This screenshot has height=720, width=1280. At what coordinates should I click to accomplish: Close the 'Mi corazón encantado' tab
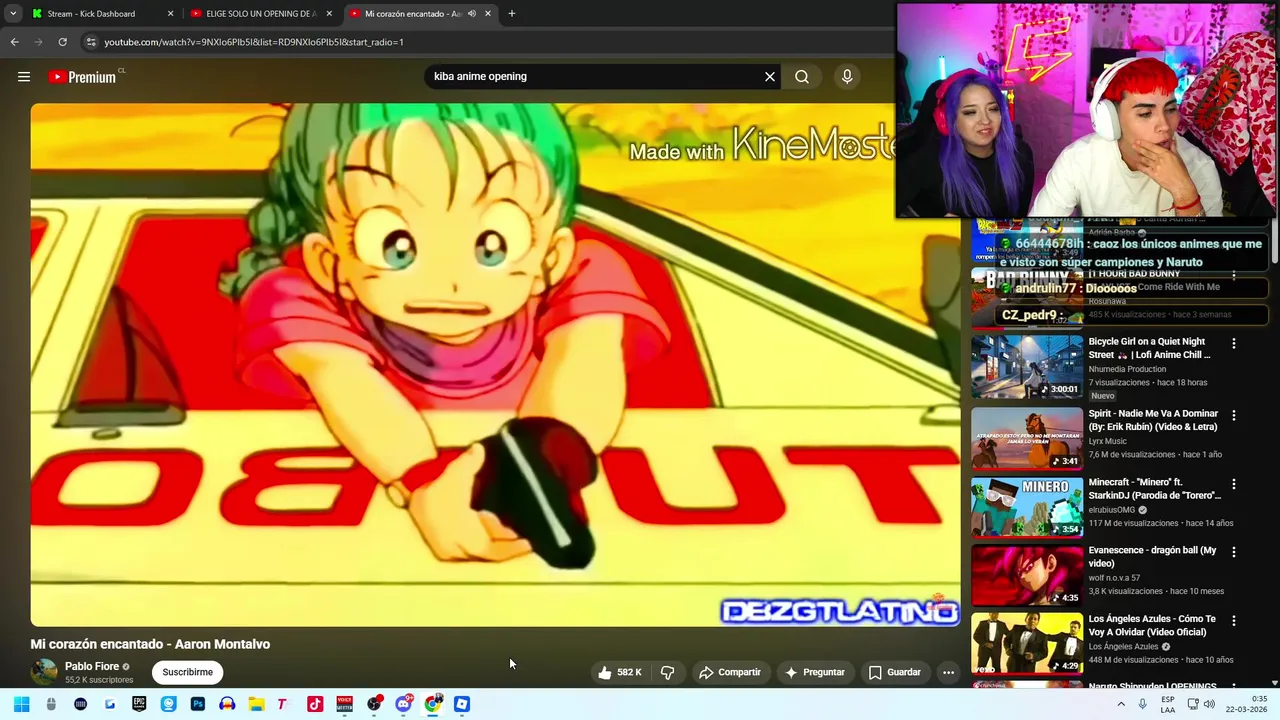tap(488, 14)
